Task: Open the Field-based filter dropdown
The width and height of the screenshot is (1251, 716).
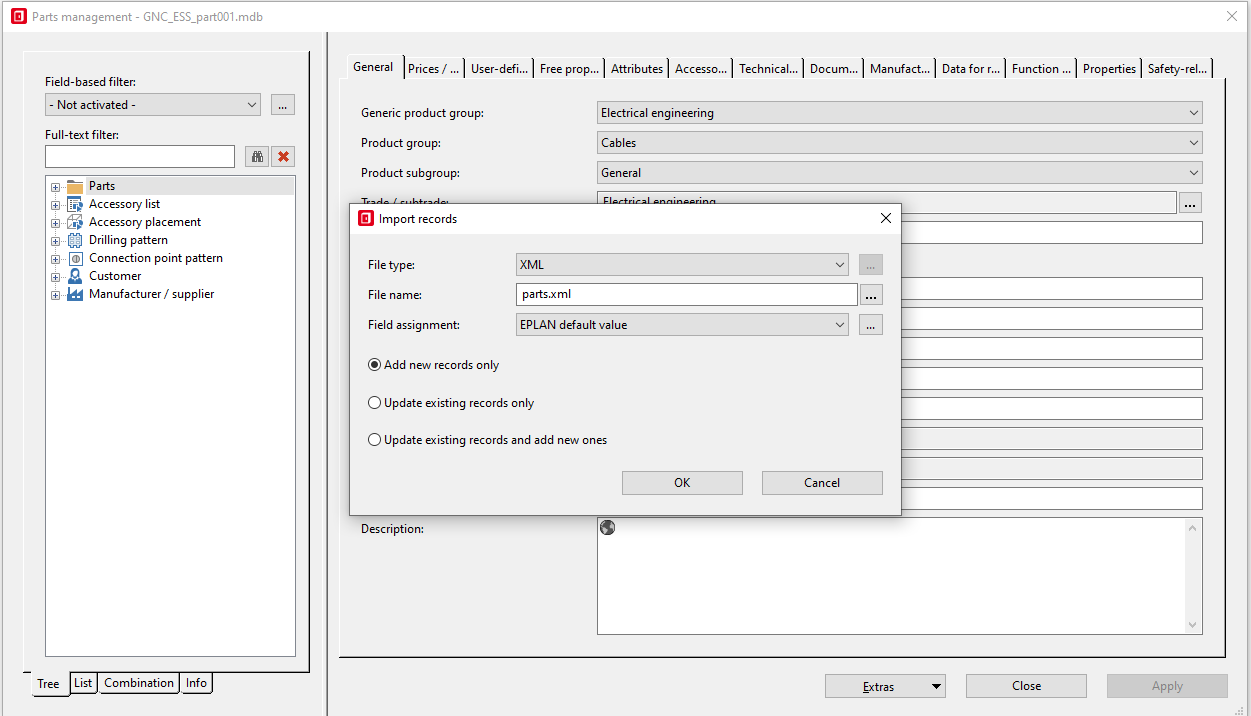Action: [153, 105]
